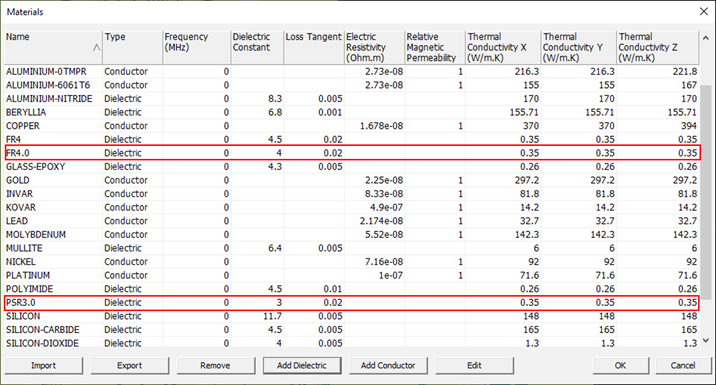Select the PSR3.0 material row
This screenshot has height=385, width=716.
point(352,303)
